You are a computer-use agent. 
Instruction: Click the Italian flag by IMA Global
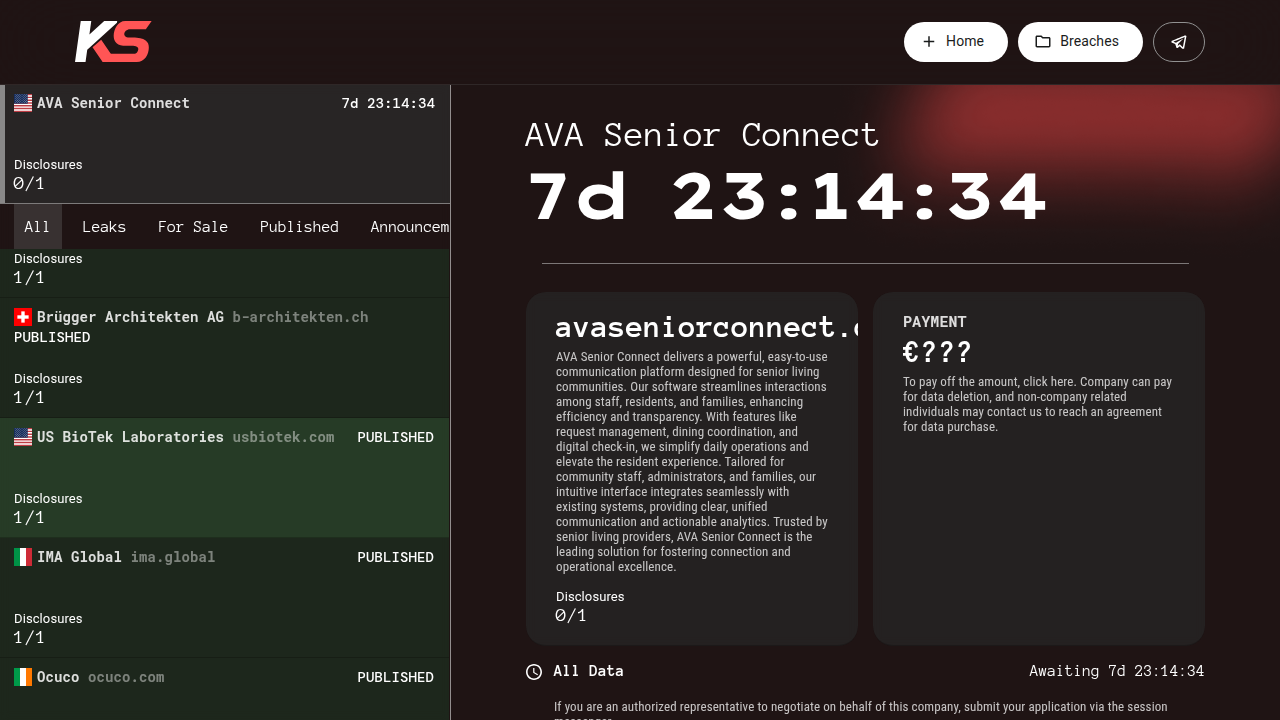click(x=23, y=557)
